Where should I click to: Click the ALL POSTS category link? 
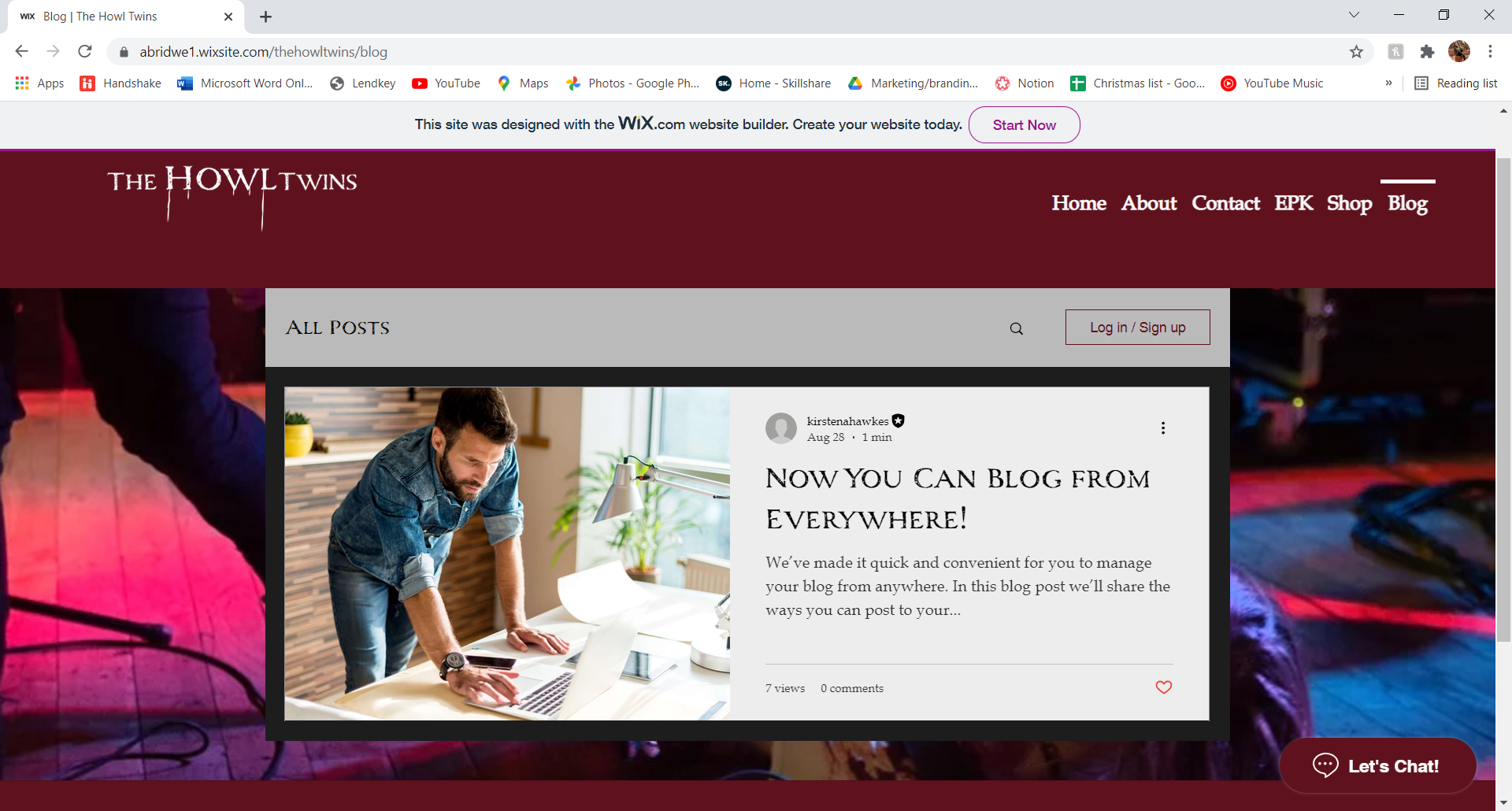click(x=337, y=328)
